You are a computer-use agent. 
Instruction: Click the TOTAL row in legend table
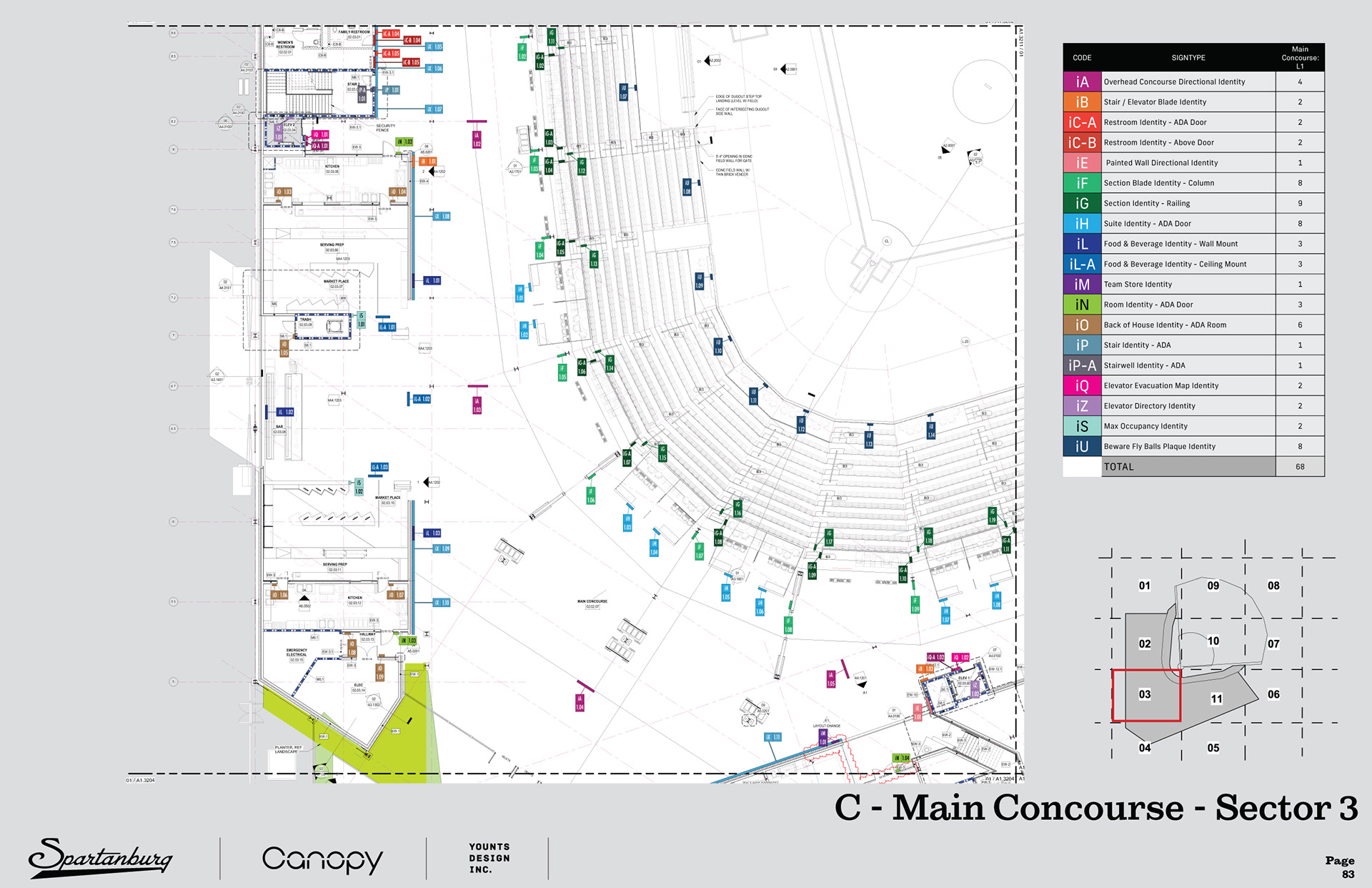(x=1188, y=467)
